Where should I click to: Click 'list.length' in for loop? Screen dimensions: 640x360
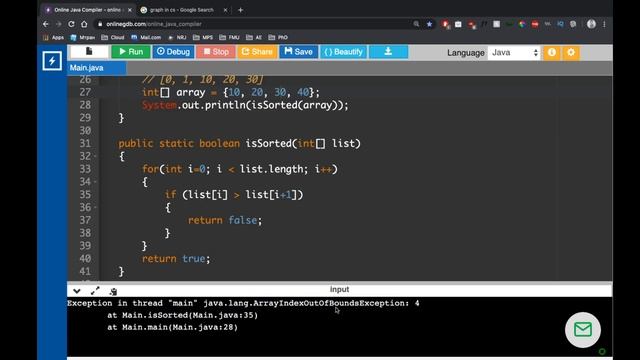click(x=271, y=169)
